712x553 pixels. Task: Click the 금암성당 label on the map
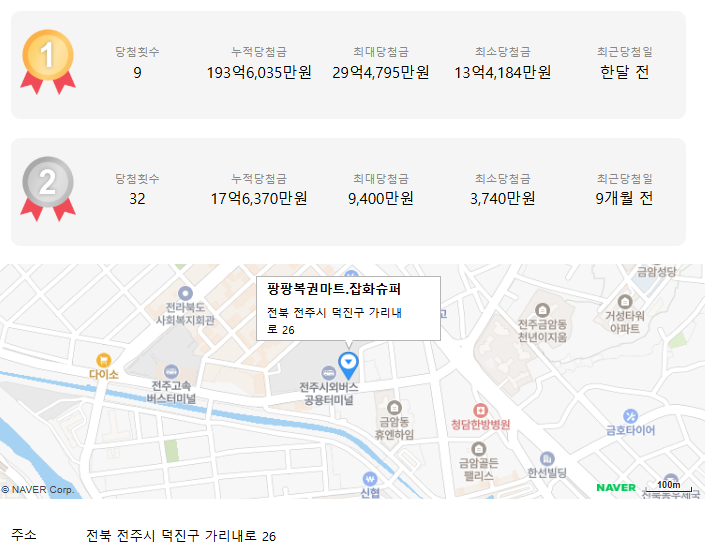coord(657,272)
